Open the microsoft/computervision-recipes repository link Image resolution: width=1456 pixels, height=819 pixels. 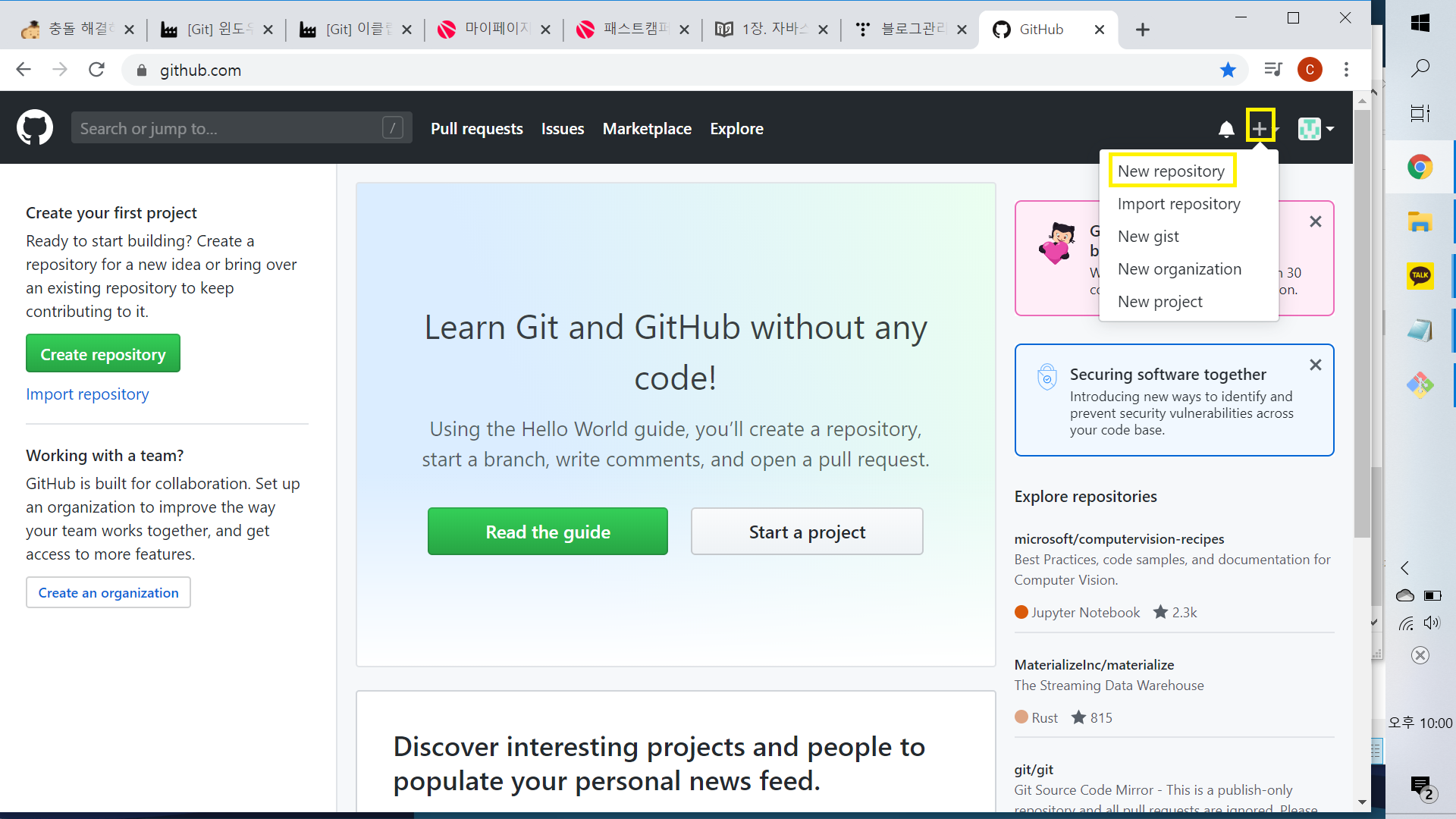[x=1119, y=539]
